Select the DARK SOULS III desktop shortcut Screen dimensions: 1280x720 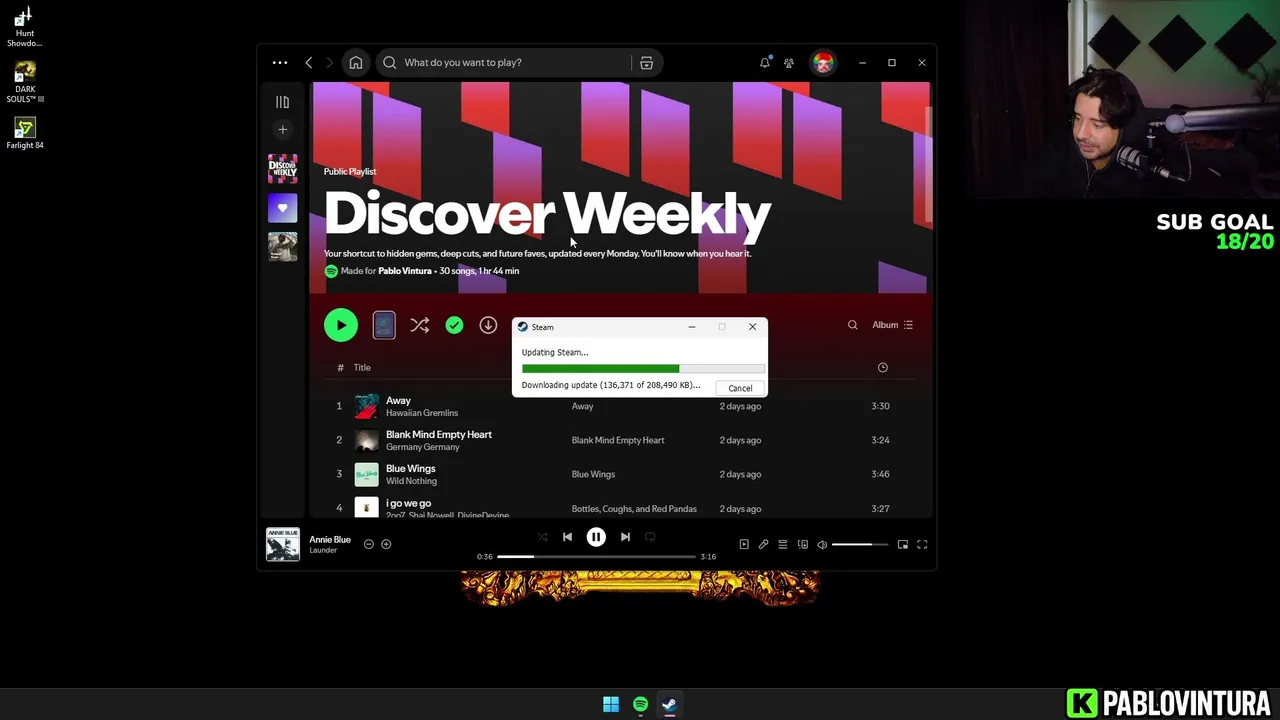click(25, 82)
